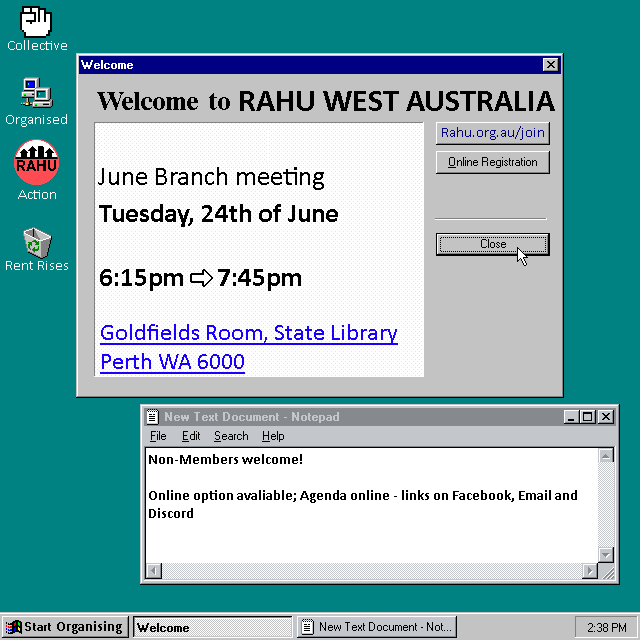Click the Notepad resize grip corner
Screen dimensions: 640x640
coord(607,571)
